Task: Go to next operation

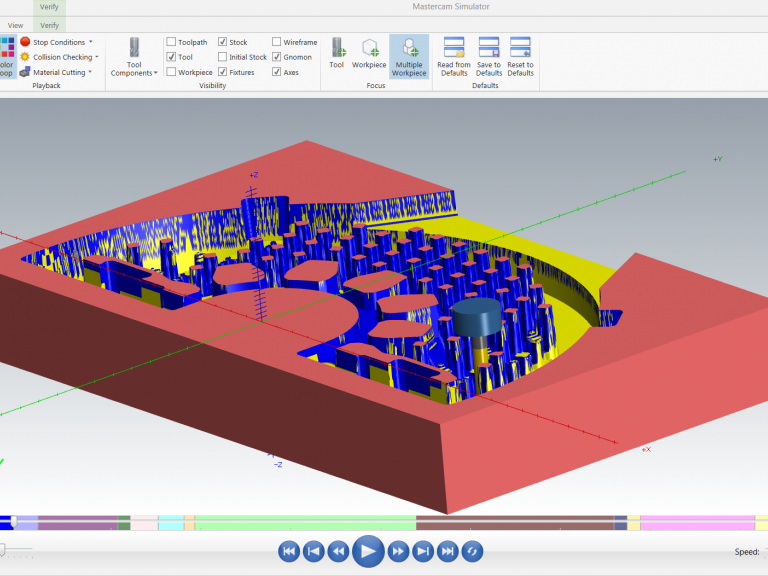Action: (x=423, y=552)
